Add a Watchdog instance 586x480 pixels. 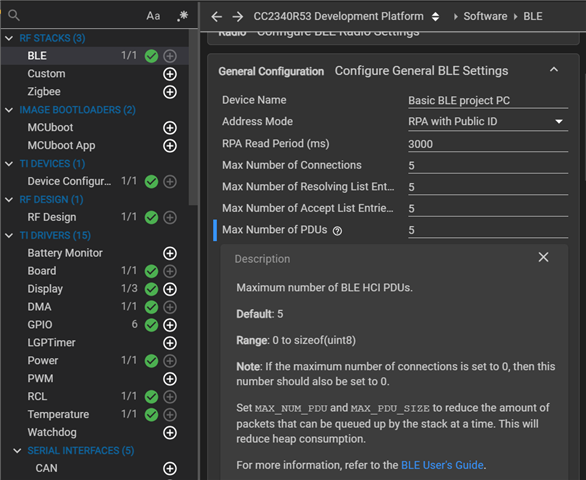pos(170,433)
